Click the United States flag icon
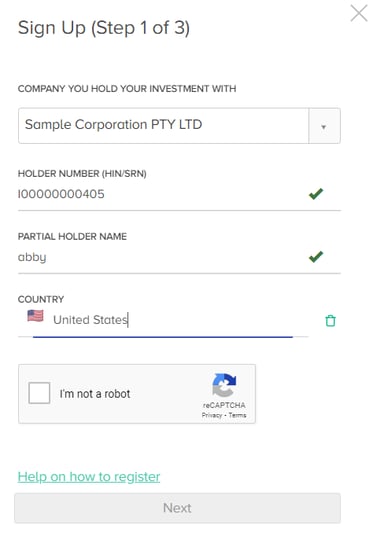The image size is (388, 551). (35, 316)
